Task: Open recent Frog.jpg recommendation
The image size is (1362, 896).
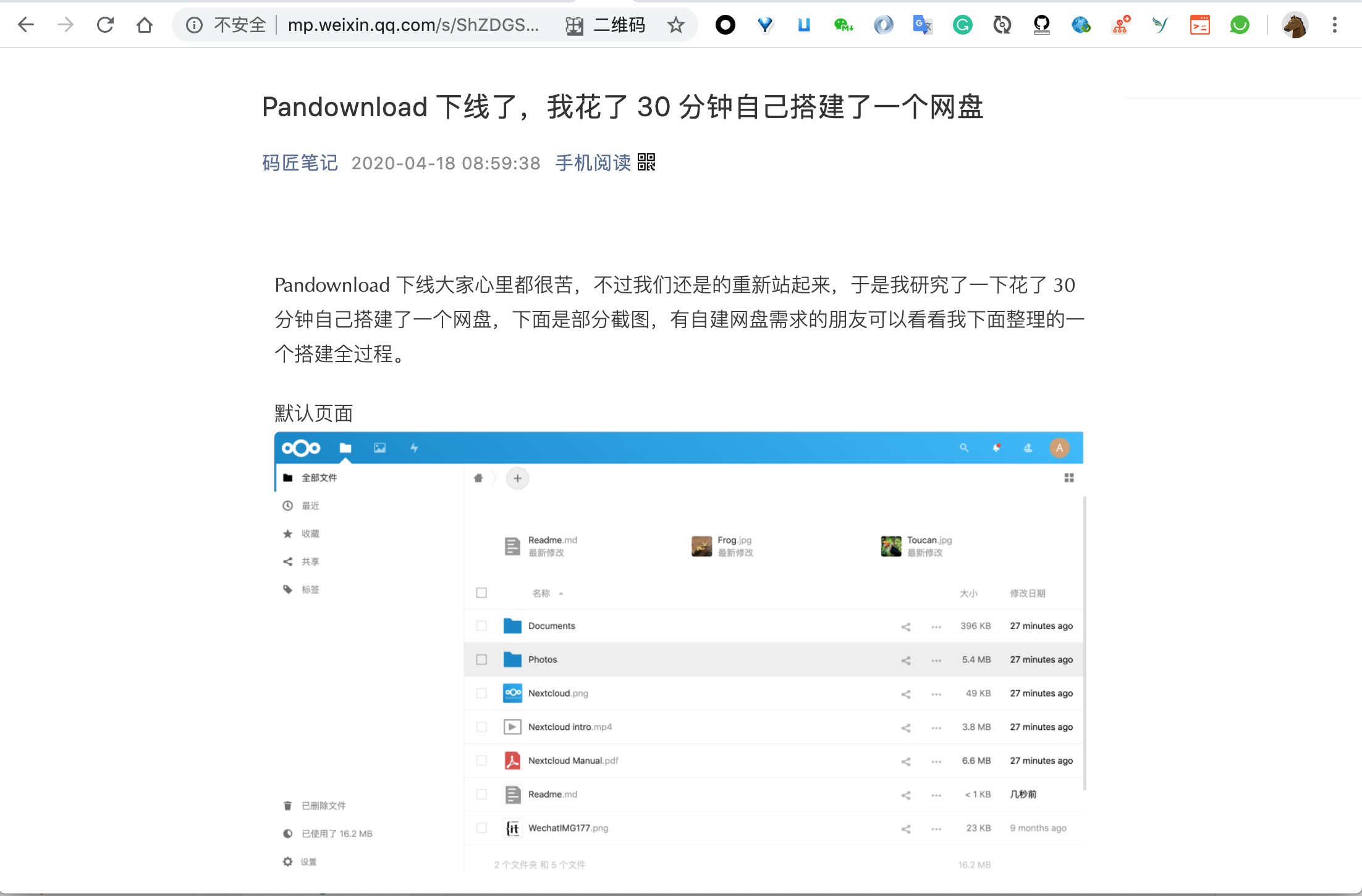Action: click(x=722, y=546)
